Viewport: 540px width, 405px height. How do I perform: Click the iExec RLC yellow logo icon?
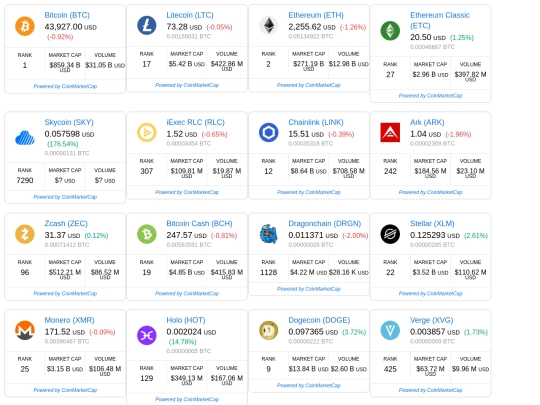click(x=147, y=132)
